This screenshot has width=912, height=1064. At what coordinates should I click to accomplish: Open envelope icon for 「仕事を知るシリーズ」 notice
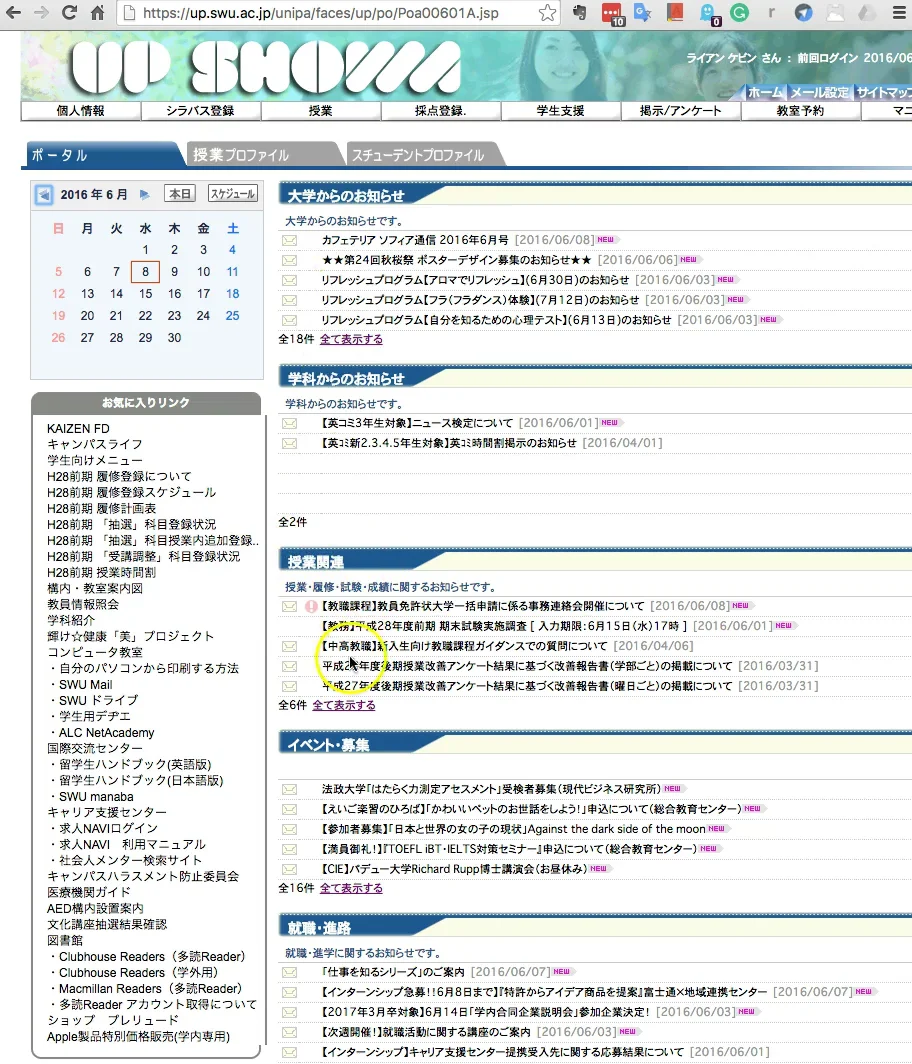point(290,972)
